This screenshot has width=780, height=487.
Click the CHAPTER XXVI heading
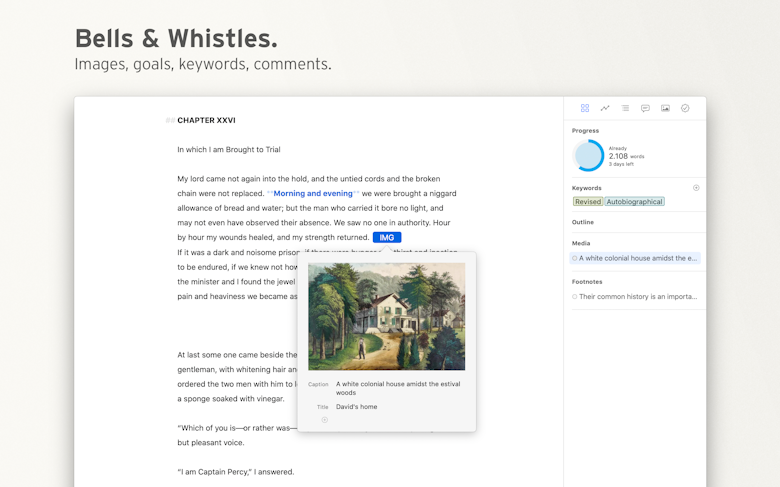point(206,120)
